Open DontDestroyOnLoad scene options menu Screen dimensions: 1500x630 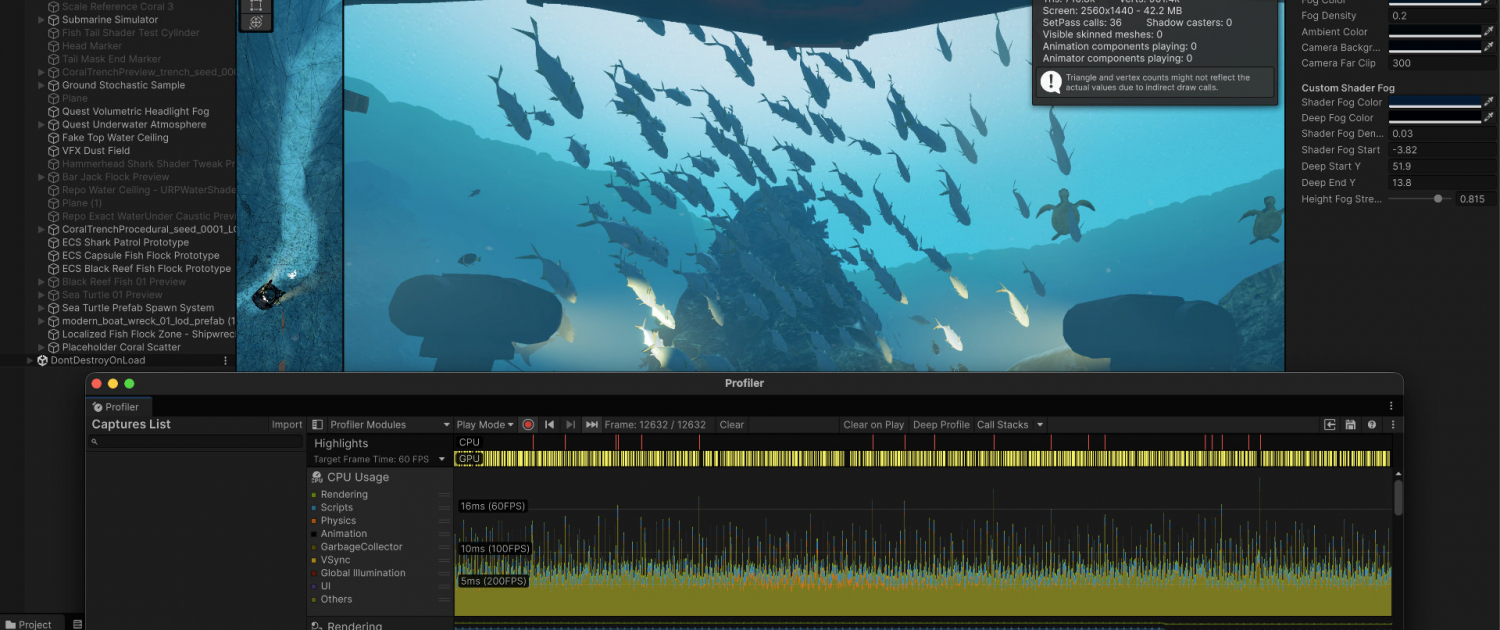225,361
